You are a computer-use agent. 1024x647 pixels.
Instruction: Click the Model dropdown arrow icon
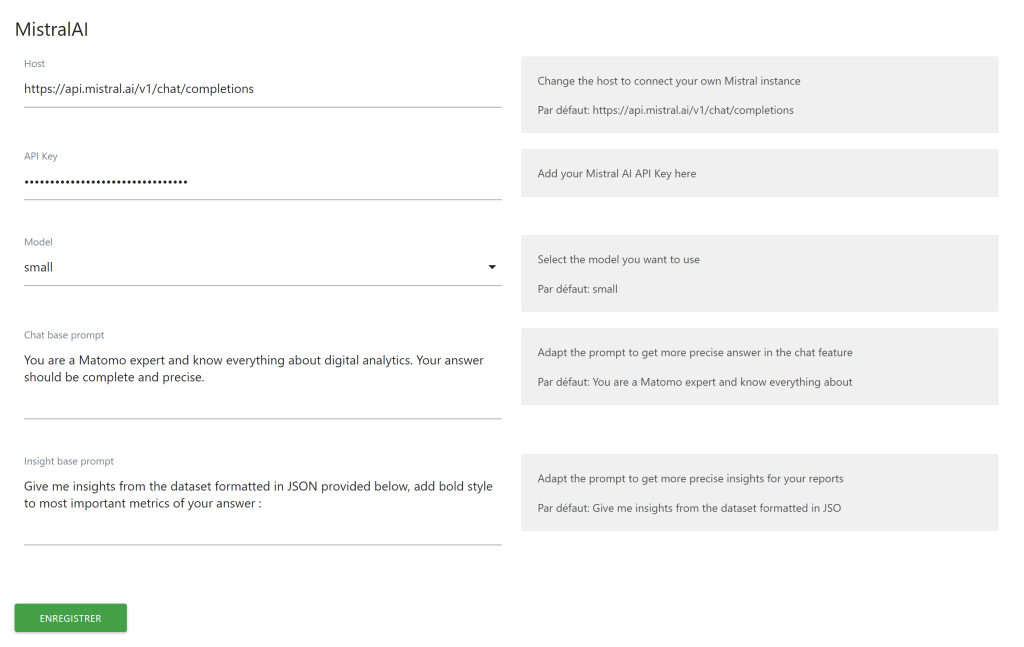[492, 267]
